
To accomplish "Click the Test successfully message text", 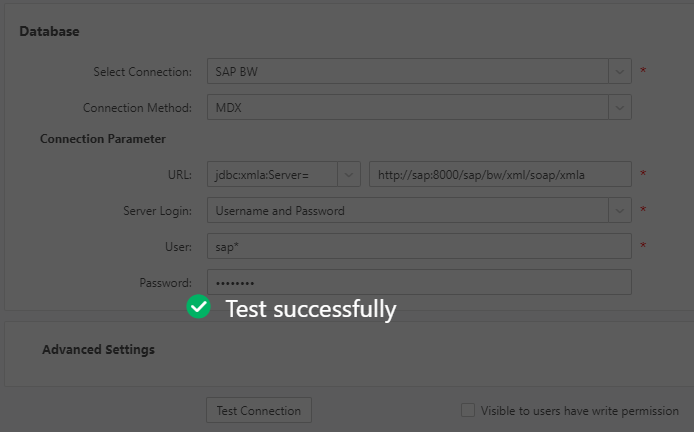I will tap(310, 309).
